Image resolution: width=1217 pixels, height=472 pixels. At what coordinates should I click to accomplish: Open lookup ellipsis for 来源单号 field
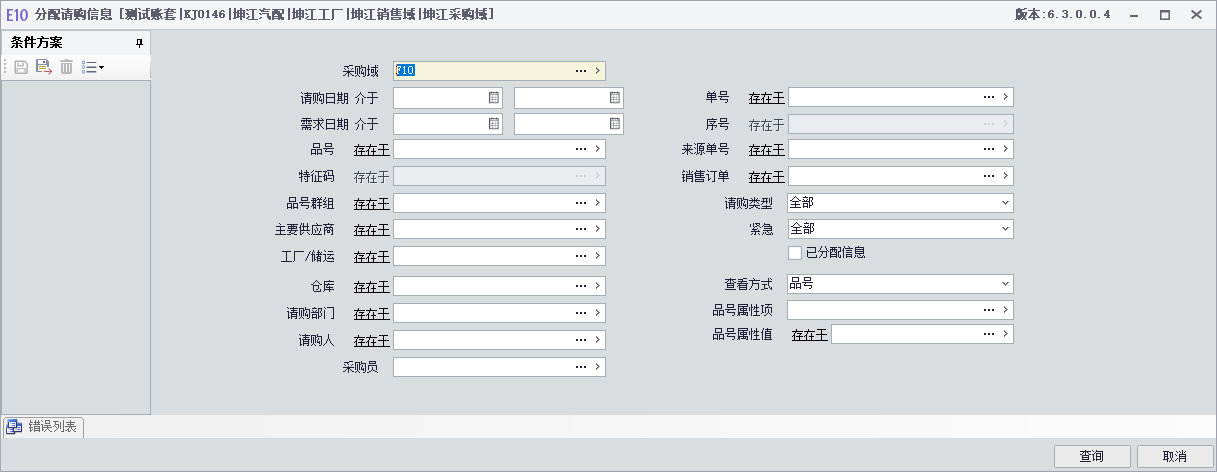point(988,149)
